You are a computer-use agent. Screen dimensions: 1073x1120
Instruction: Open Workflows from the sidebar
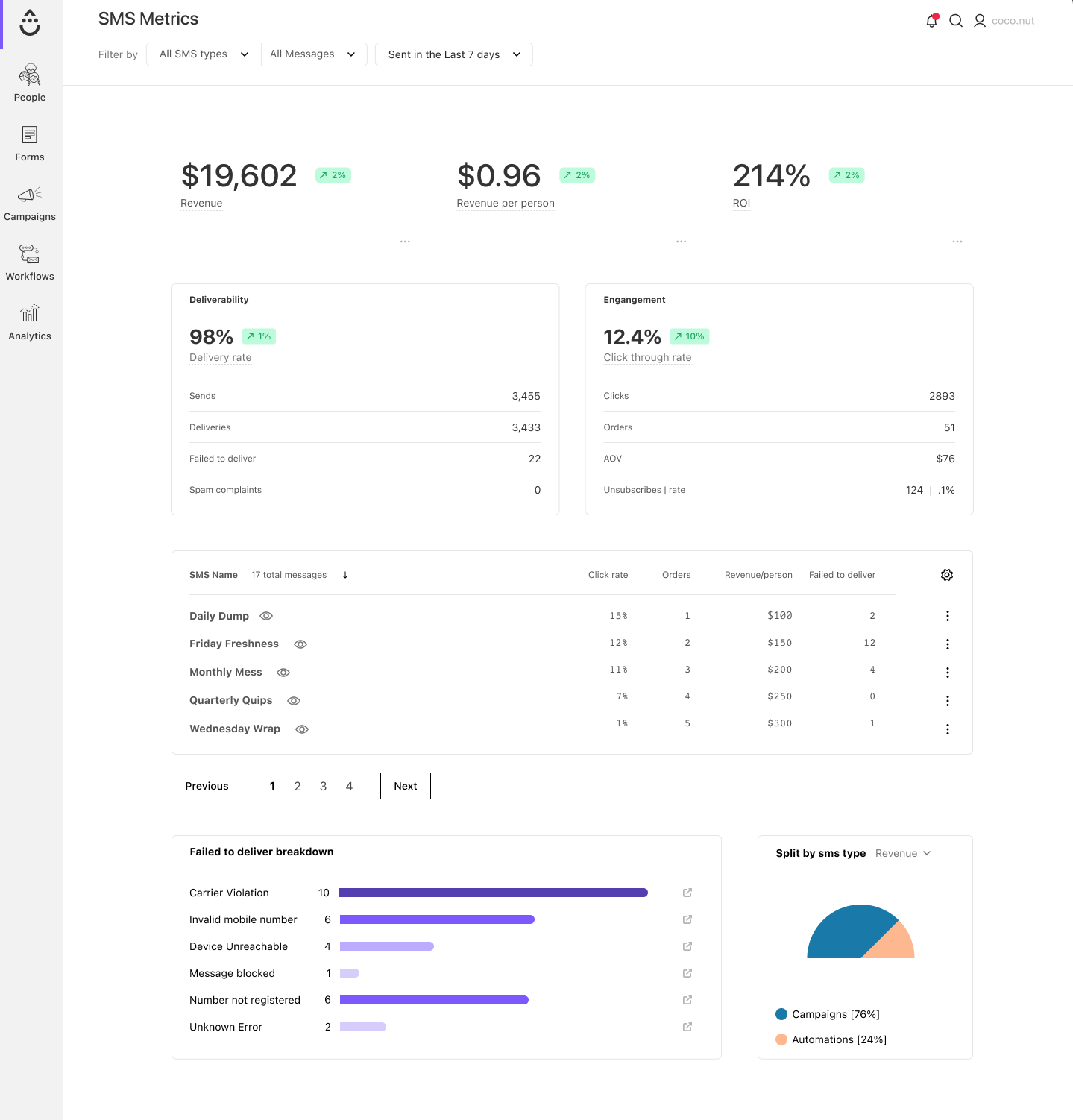click(x=30, y=262)
